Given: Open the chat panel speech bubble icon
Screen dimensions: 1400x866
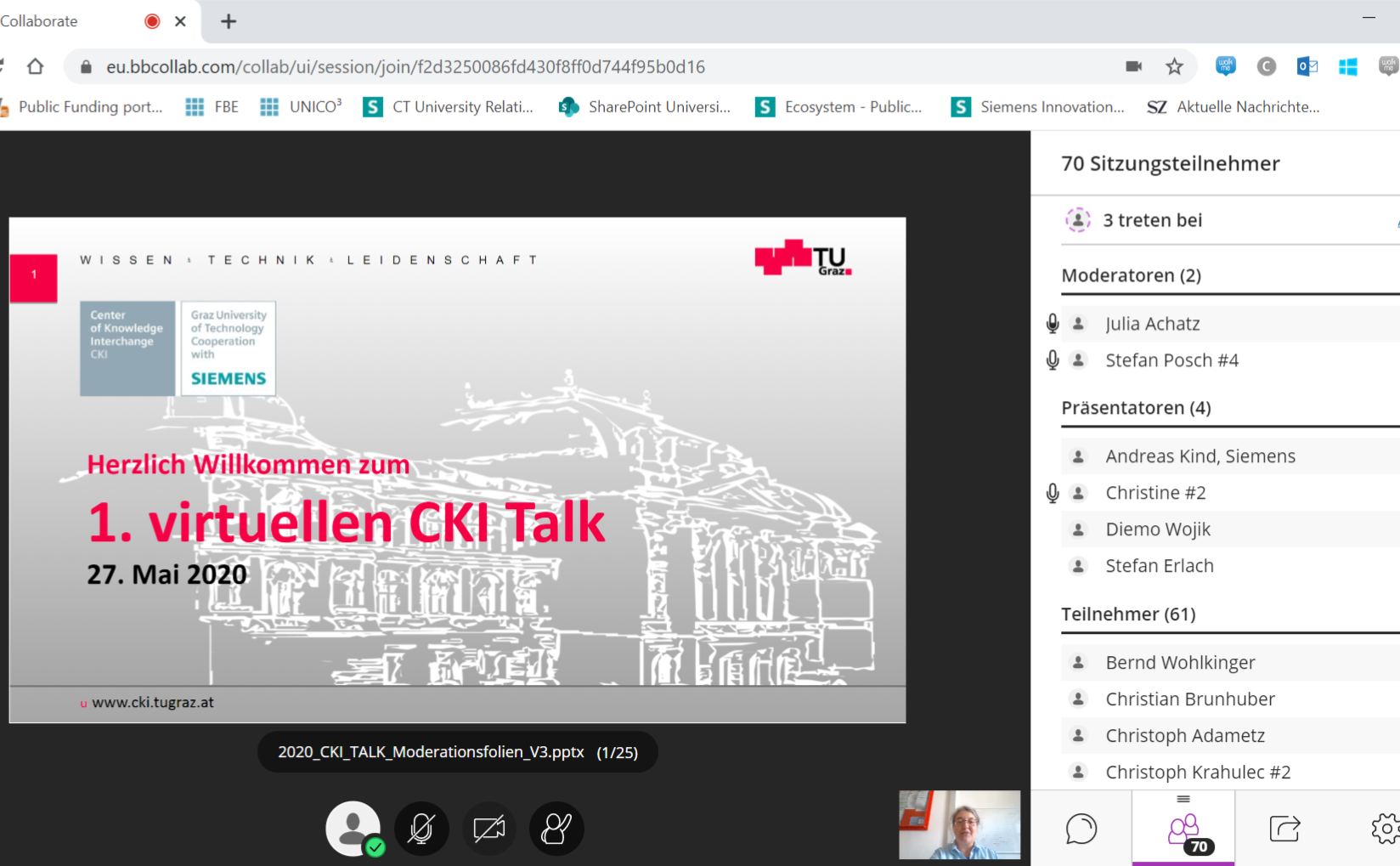Looking at the screenshot, I should [x=1081, y=829].
